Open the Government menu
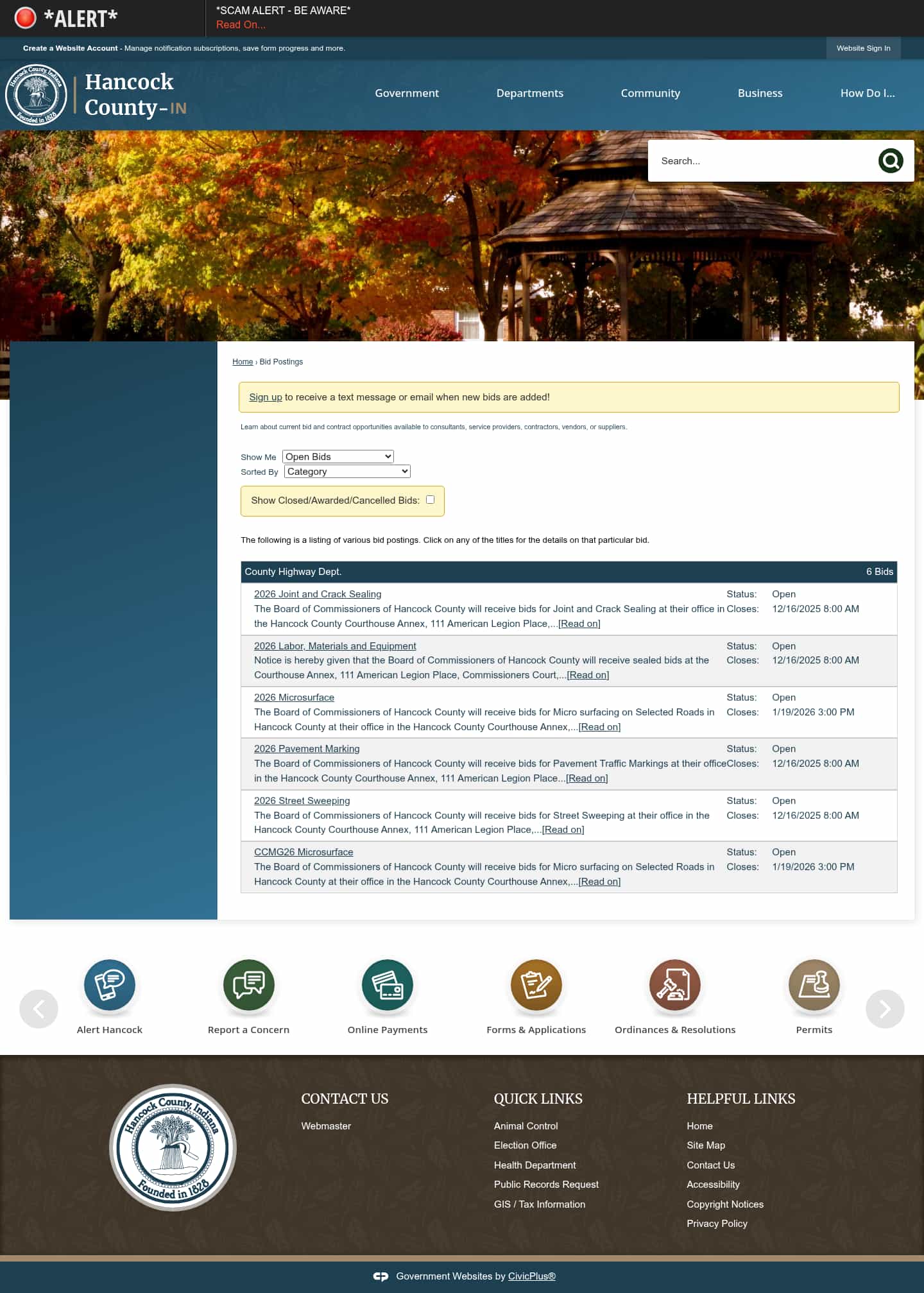 tap(407, 93)
